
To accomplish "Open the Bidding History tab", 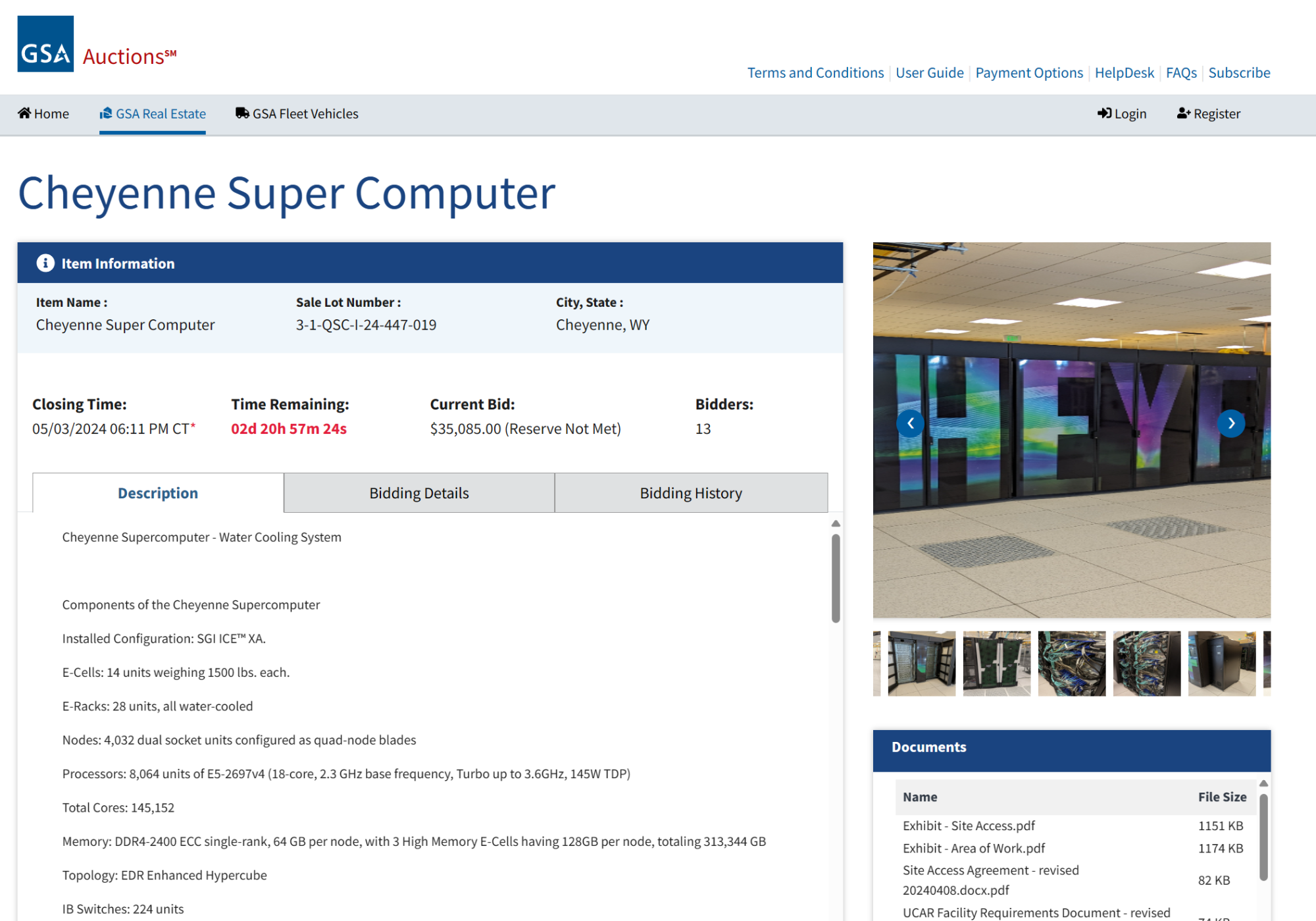I will tap(690, 493).
